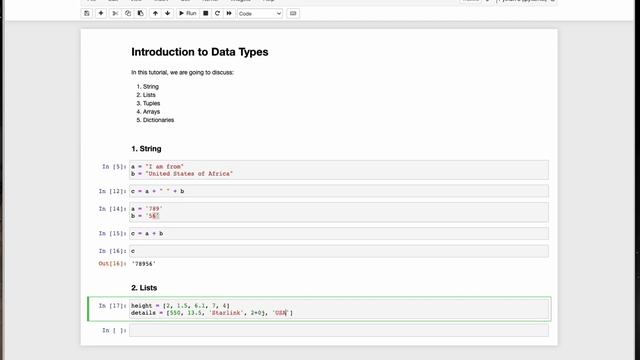Click the In [5] prompt label
The height and width of the screenshot is (360, 640).
tap(114, 167)
